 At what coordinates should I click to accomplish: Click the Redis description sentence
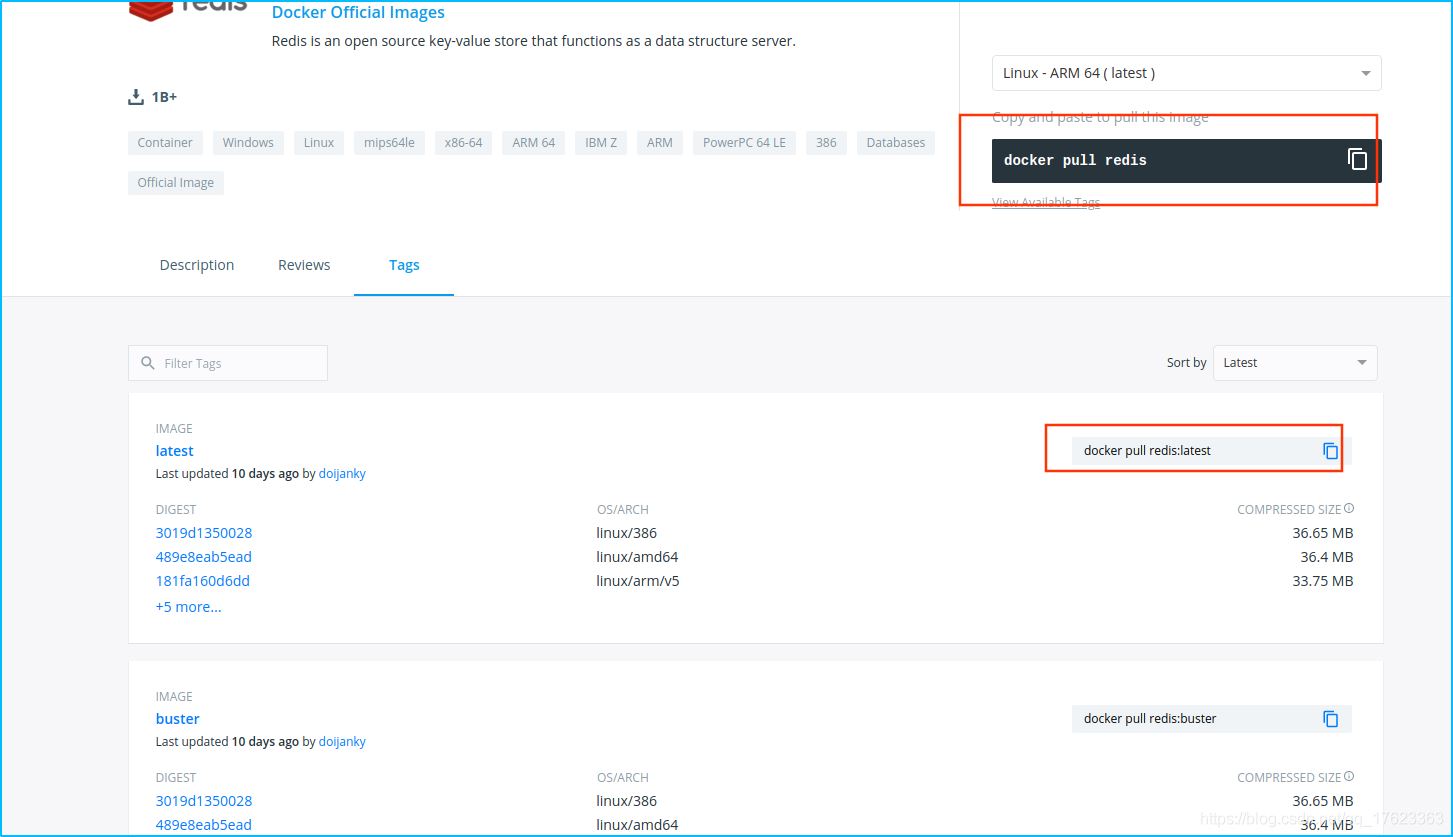534,41
